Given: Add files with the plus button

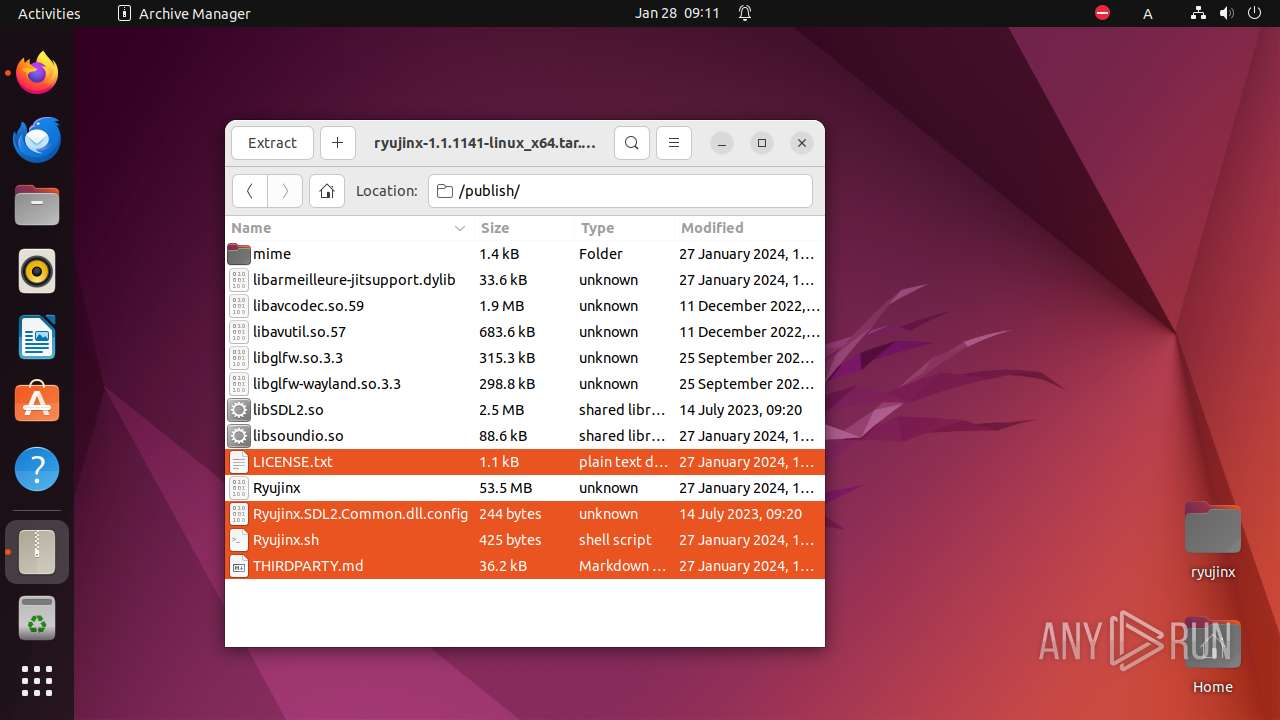Looking at the screenshot, I should (x=337, y=143).
